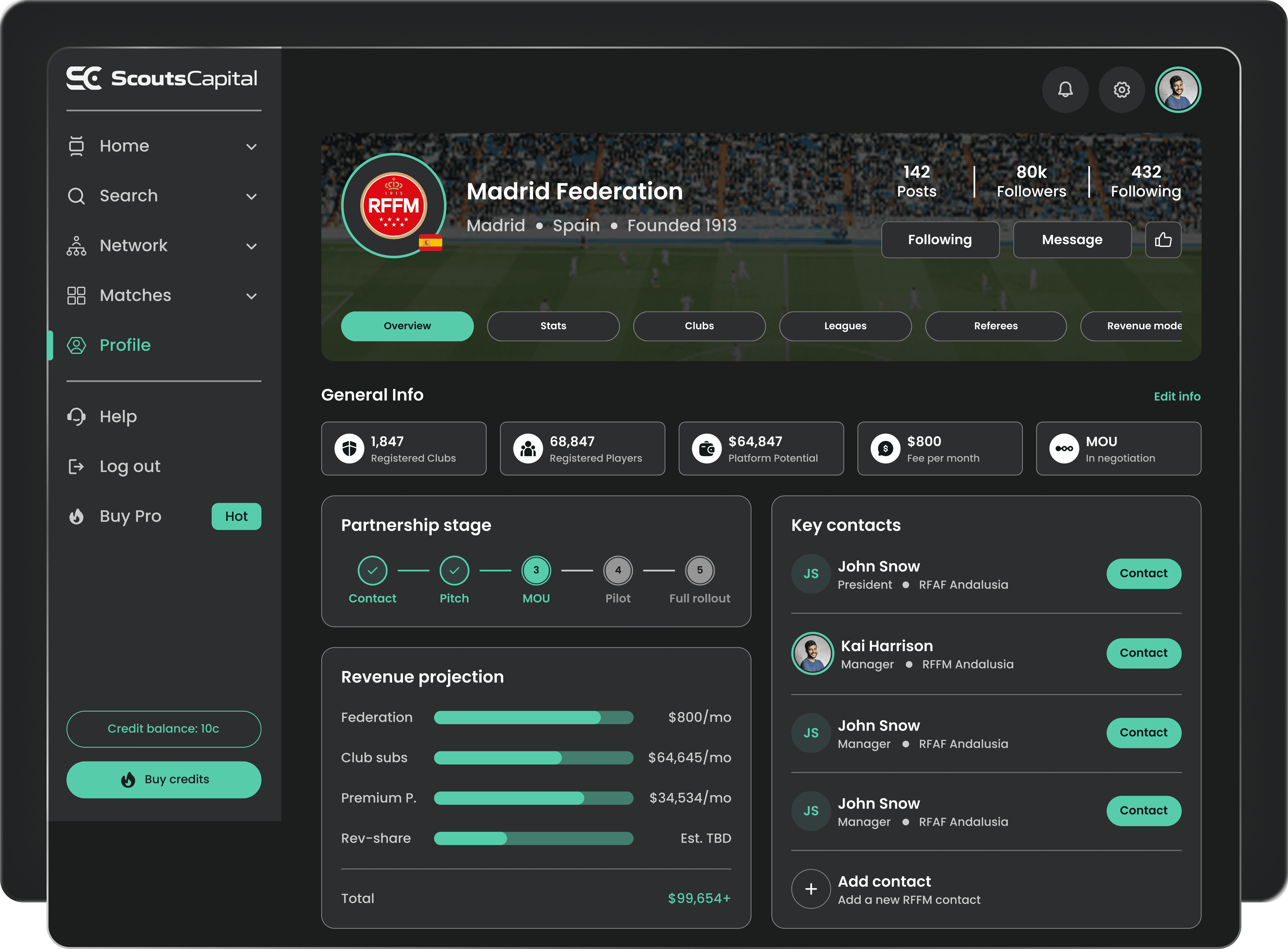1288x949 pixels.
Task: Click the 80k Followers count
Action: point(1031,182)
